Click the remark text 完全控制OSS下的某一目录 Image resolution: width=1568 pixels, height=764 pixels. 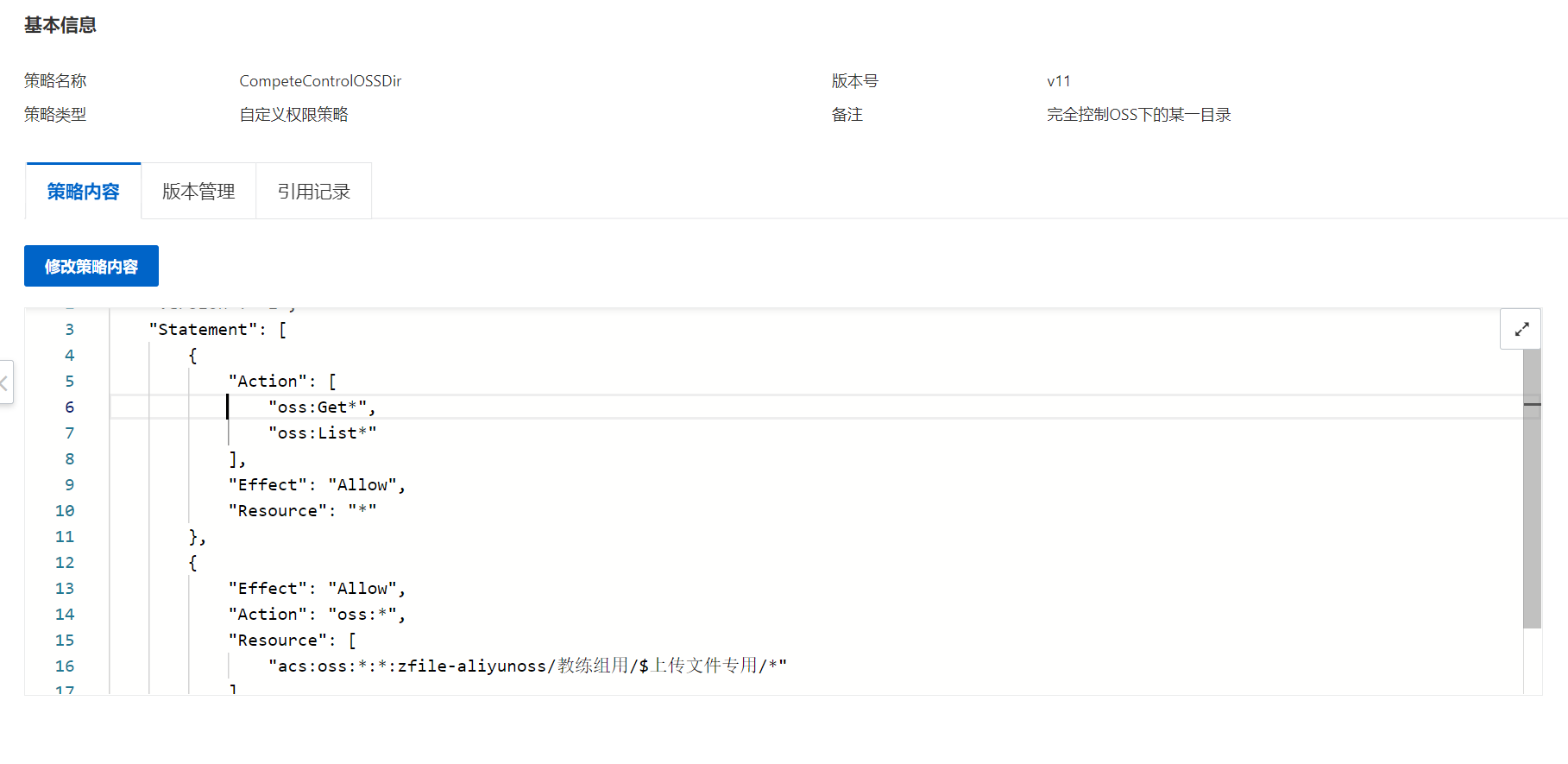[1138, 115]
